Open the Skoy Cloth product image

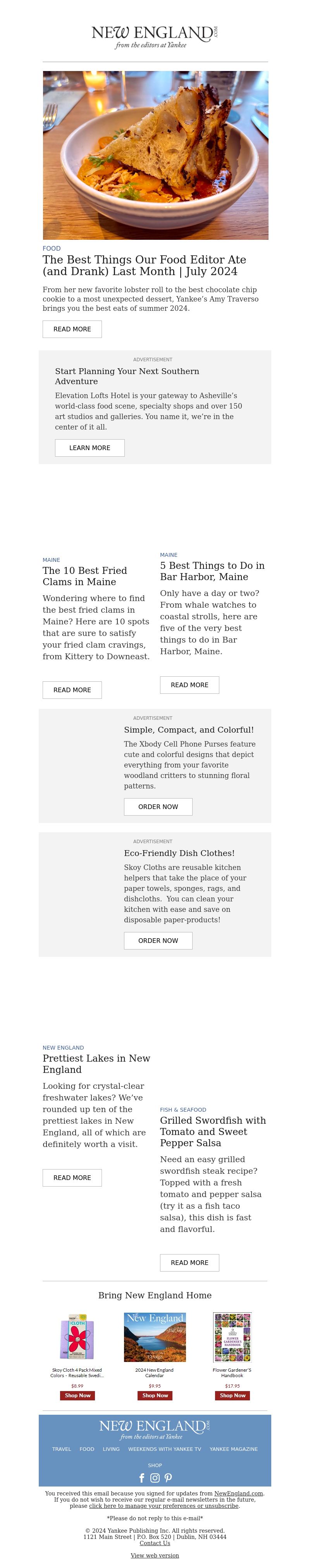click(77, 1337)
